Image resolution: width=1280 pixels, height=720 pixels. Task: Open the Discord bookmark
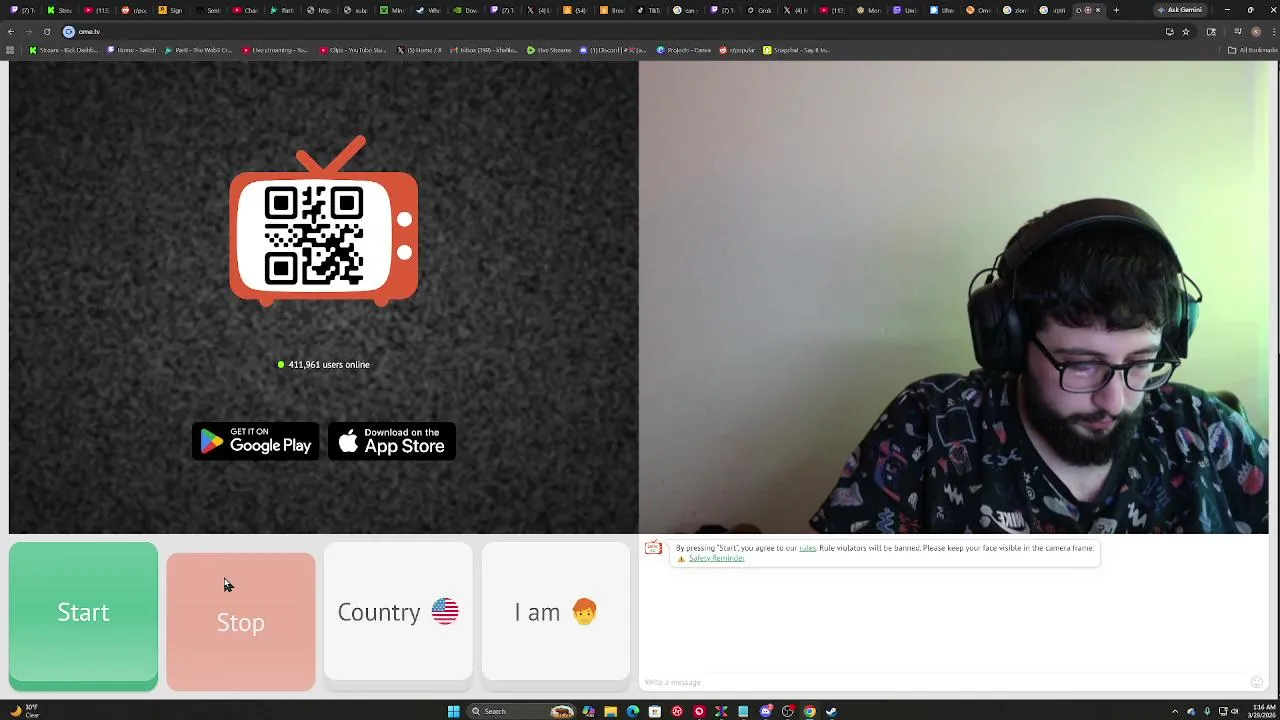(613, 50)
